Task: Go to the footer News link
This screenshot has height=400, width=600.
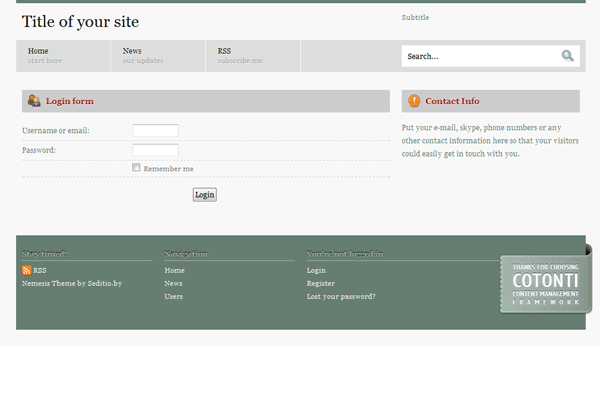Action: [x=173, y=284]
